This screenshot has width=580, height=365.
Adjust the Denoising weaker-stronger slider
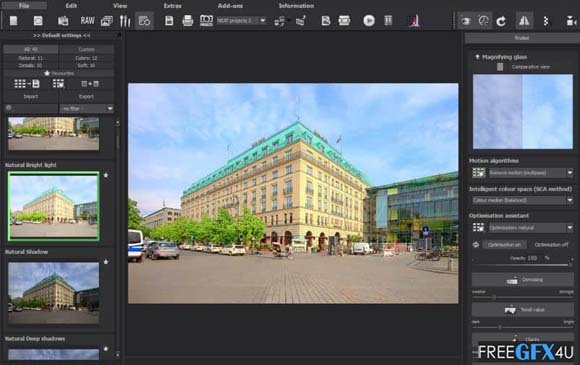523,297
